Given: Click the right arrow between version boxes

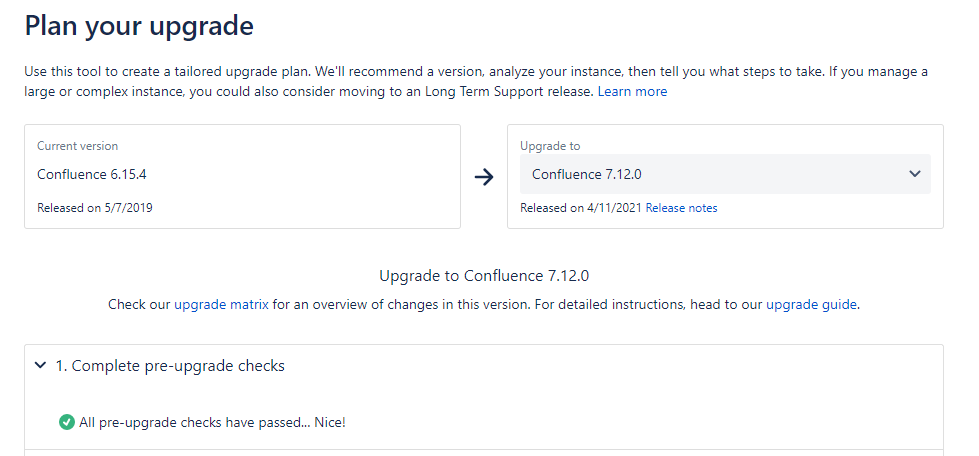Looking at the screenshot, I should 484,177.
